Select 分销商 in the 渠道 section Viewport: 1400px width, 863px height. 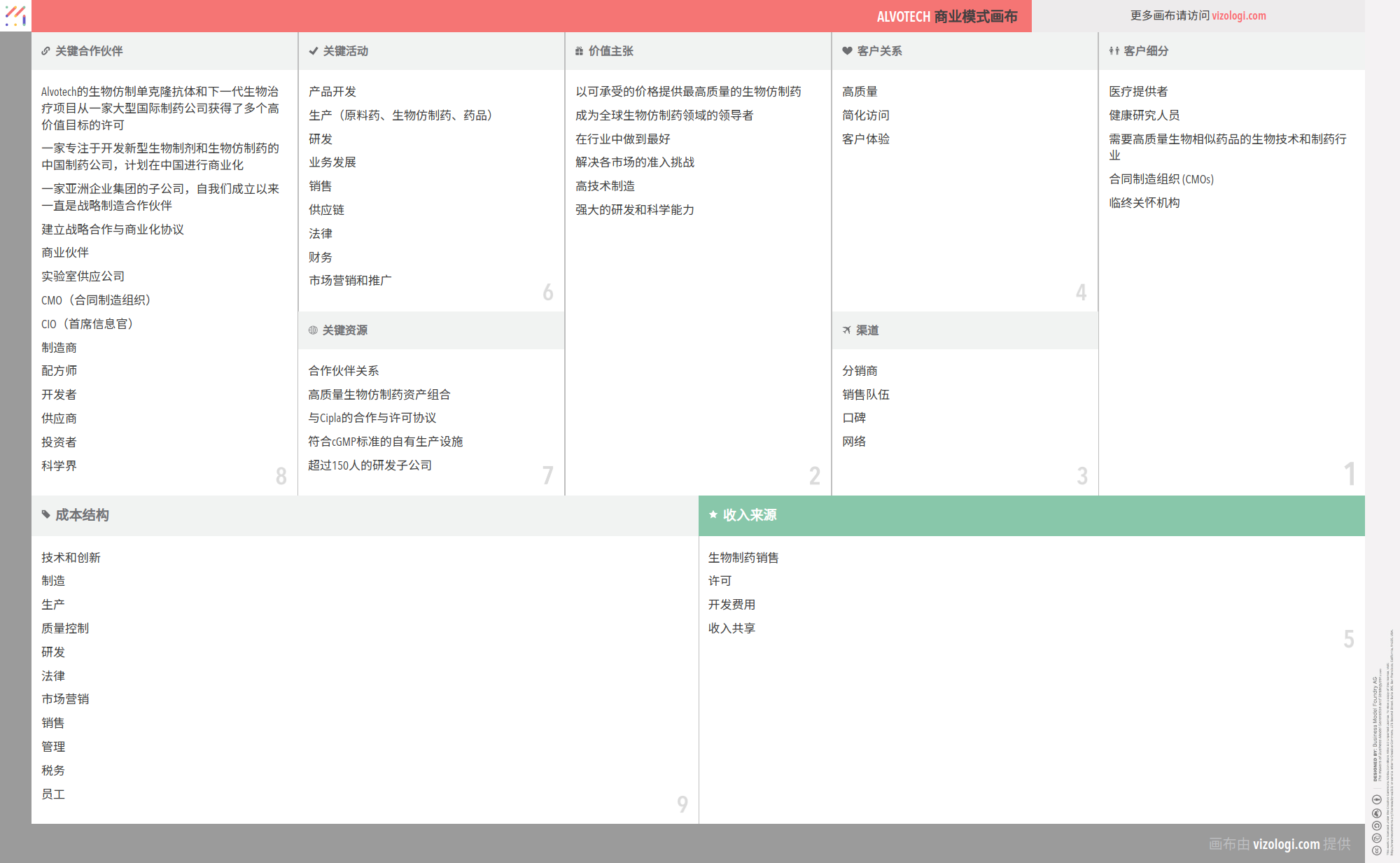(x=860, y=370)
